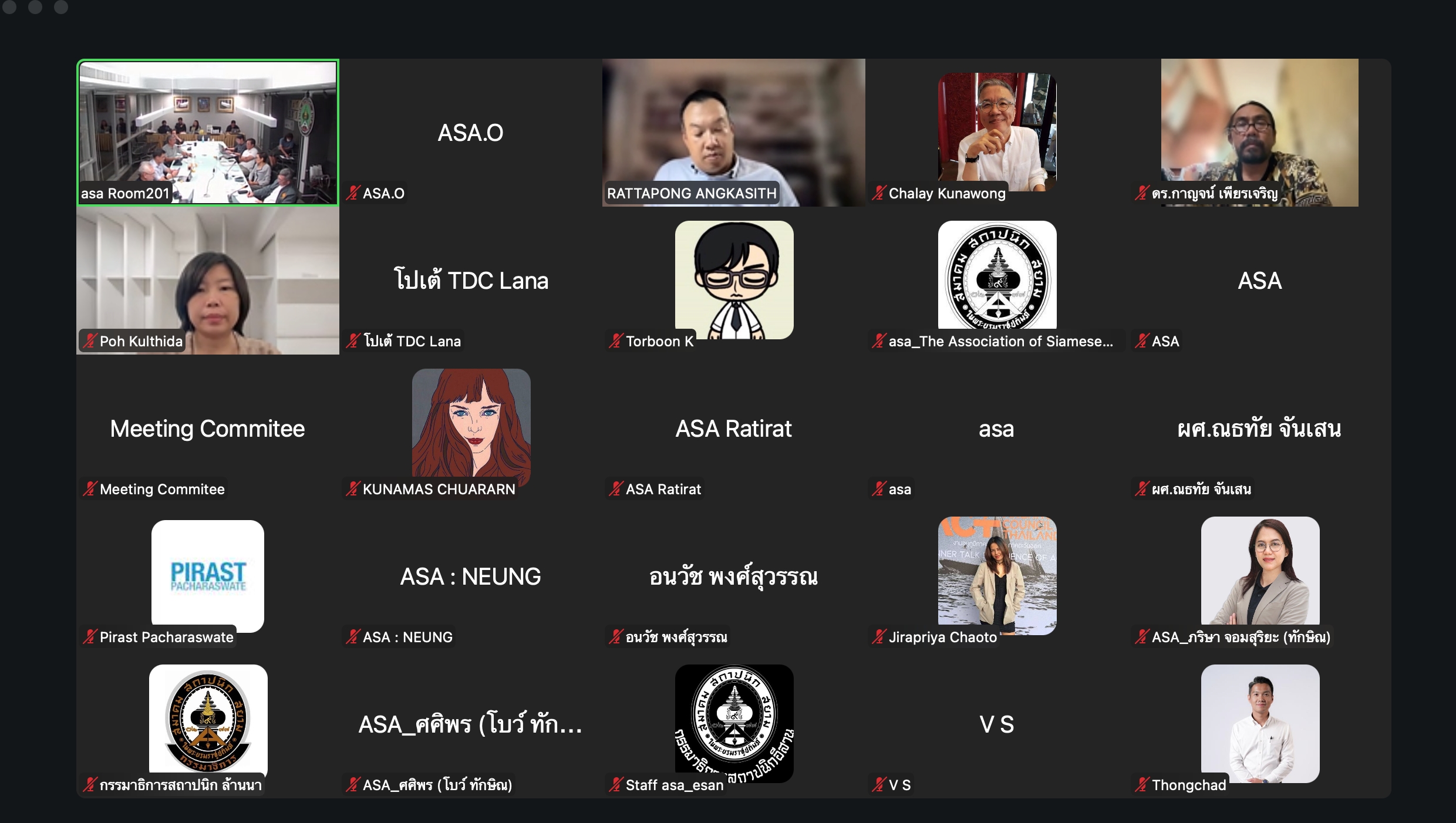Select the ASA : NEUNG participant tile
The image size is (1456, 823).
471,576
